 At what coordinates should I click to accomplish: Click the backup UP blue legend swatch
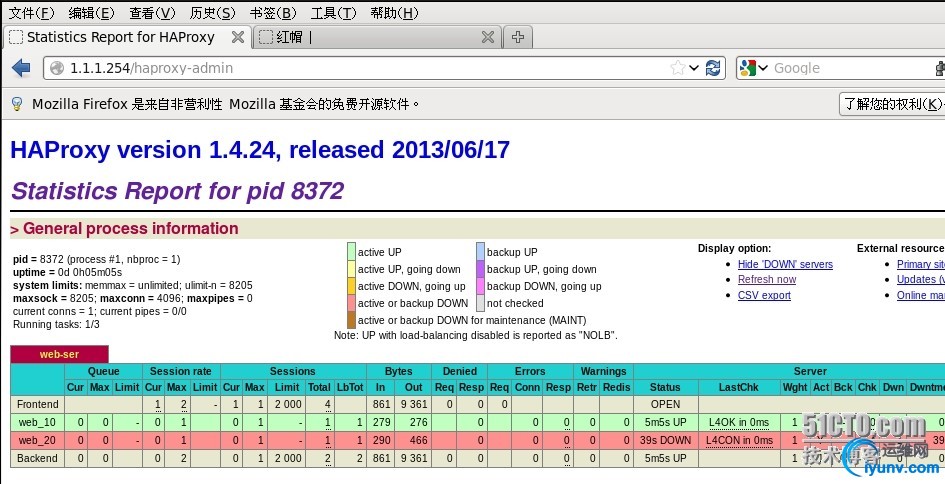click(x=480, y=251)
